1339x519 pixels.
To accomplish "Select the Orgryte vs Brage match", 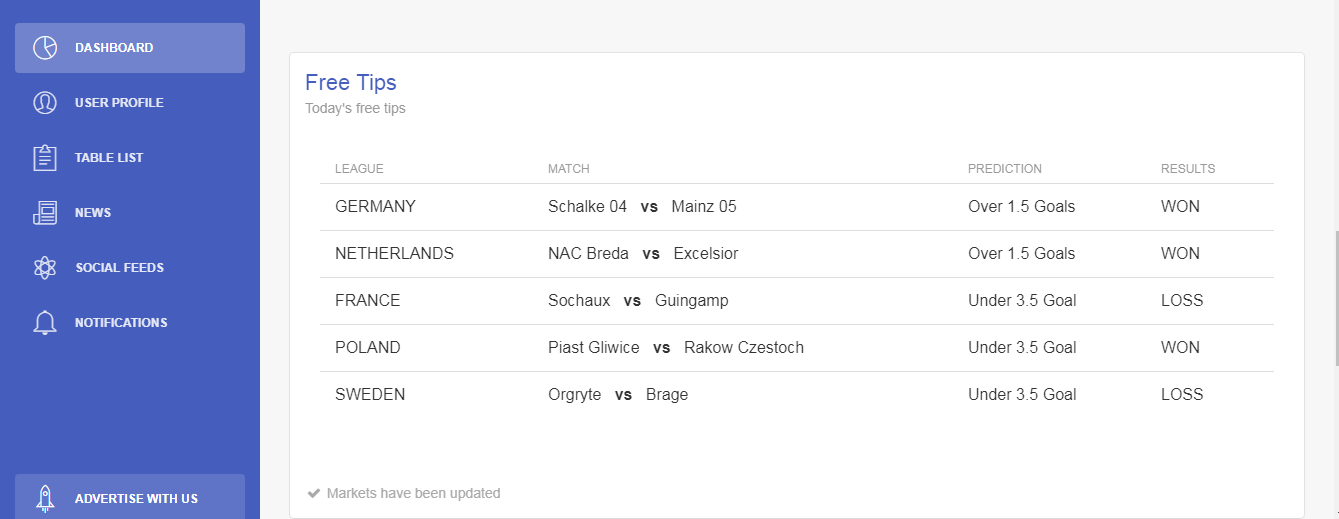I will tap(618, 394).
